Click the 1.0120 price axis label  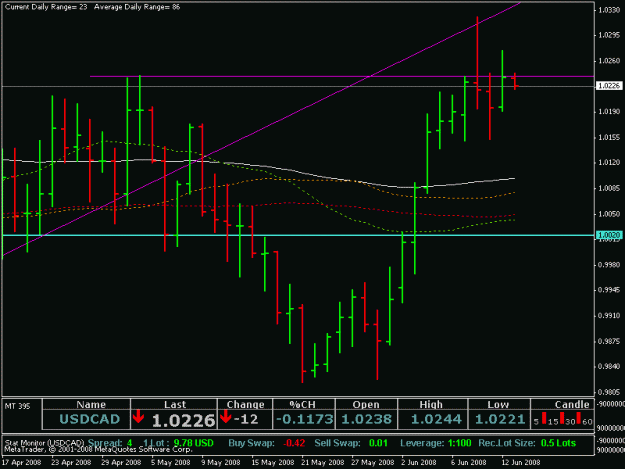click(610, 163)
